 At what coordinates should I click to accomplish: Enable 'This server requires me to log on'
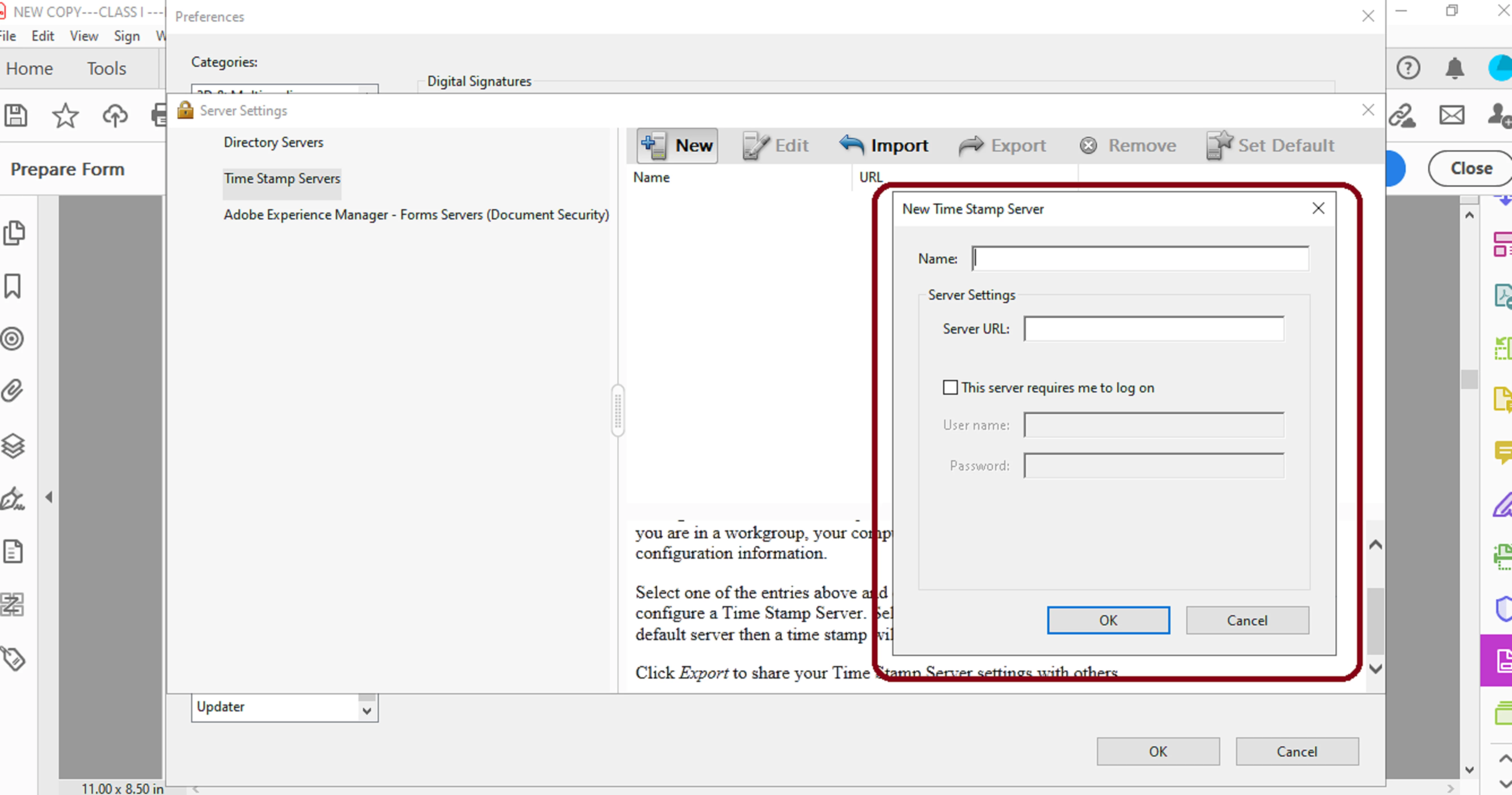950,388
